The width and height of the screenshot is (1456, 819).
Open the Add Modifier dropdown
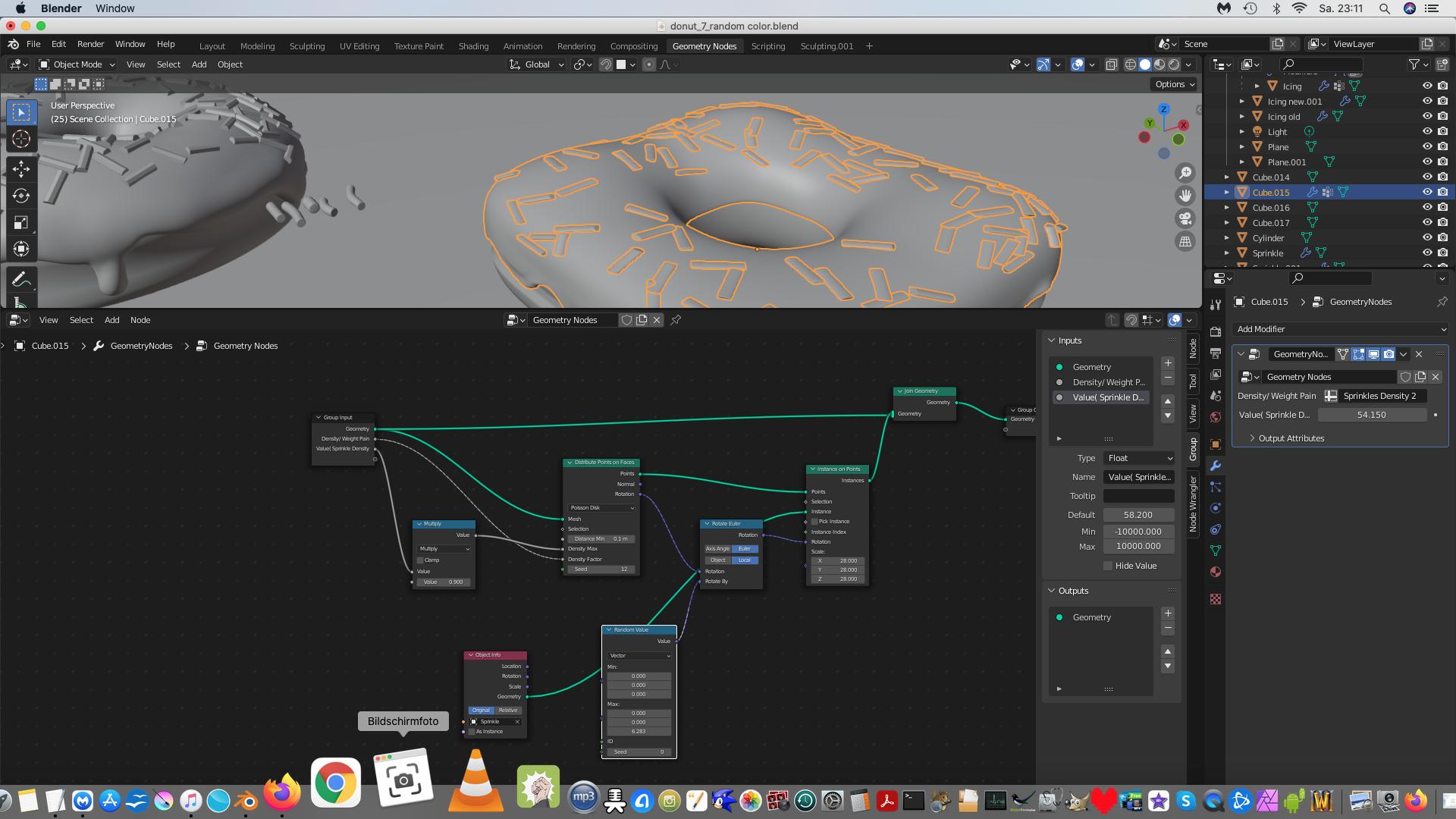pyautogui.click(x=1340, y=329)
